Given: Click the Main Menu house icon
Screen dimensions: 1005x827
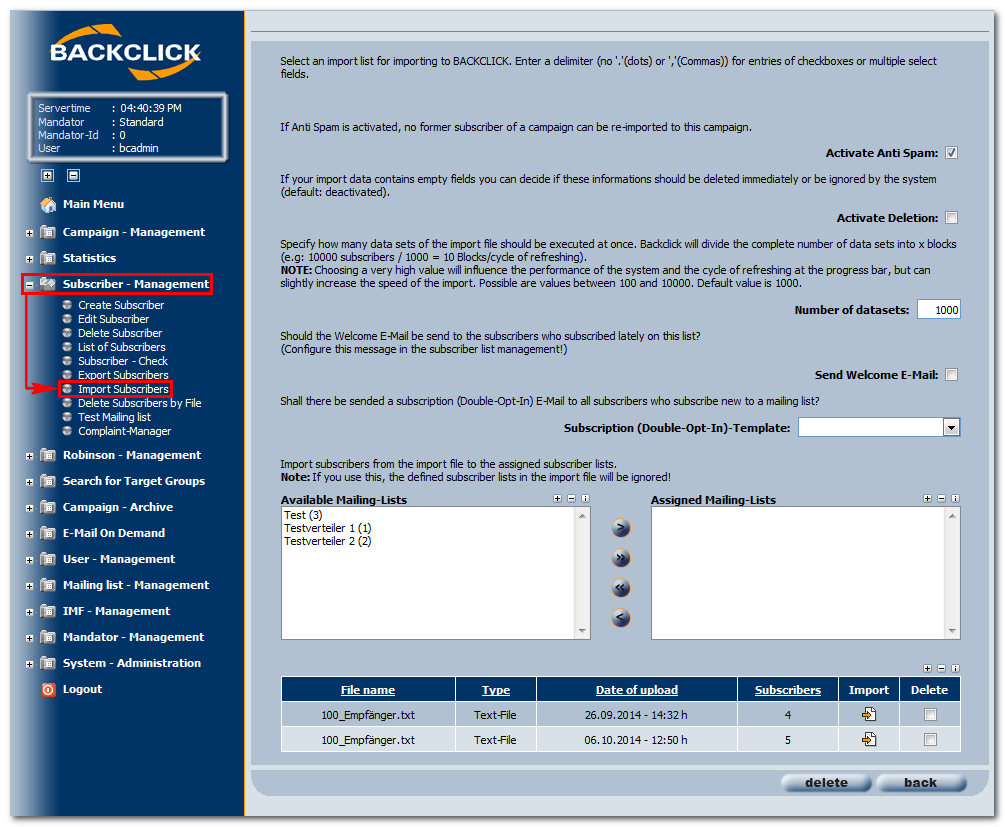Looking at the screenshot, I should point(48,205).
